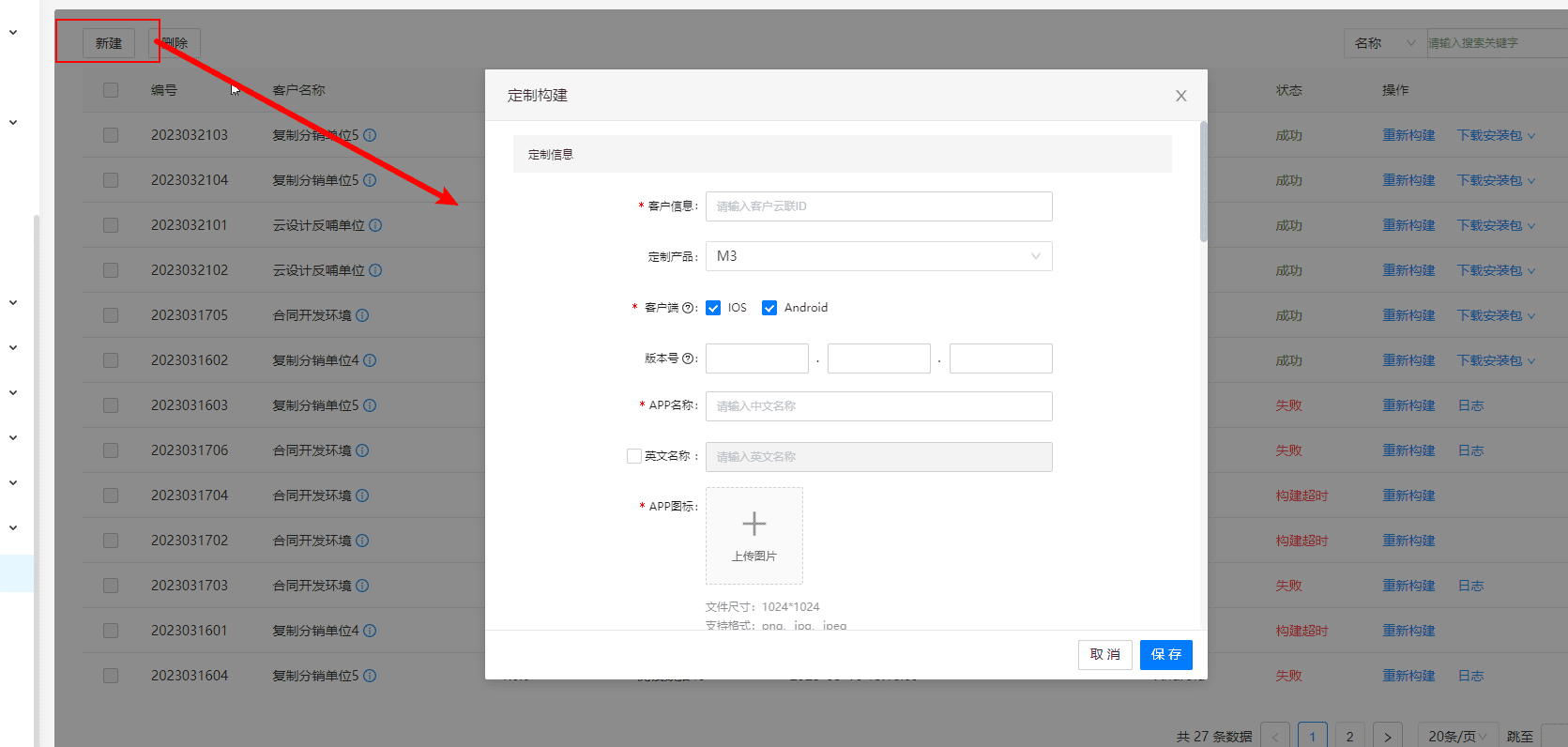Viewport: 1568px width, 747px height.
Task: Click 保存 to save the build
Action: point(1166,654)
